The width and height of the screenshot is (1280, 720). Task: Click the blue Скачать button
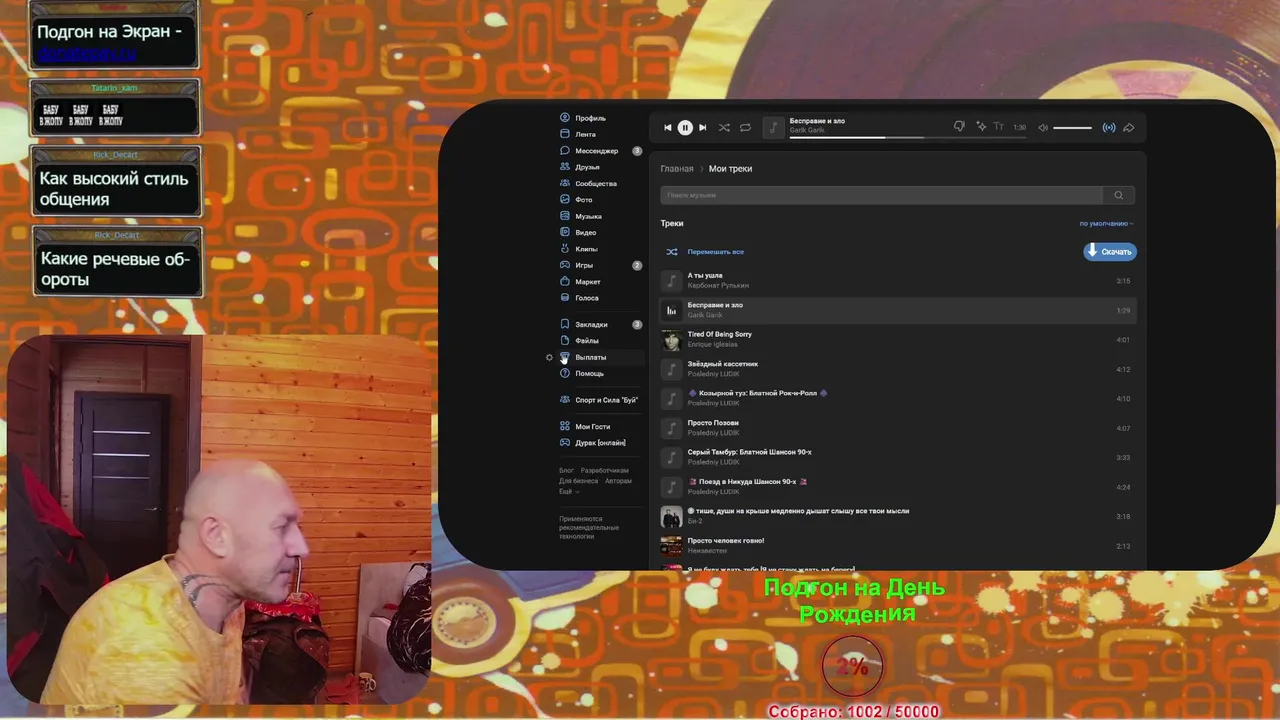[1110, 252]
